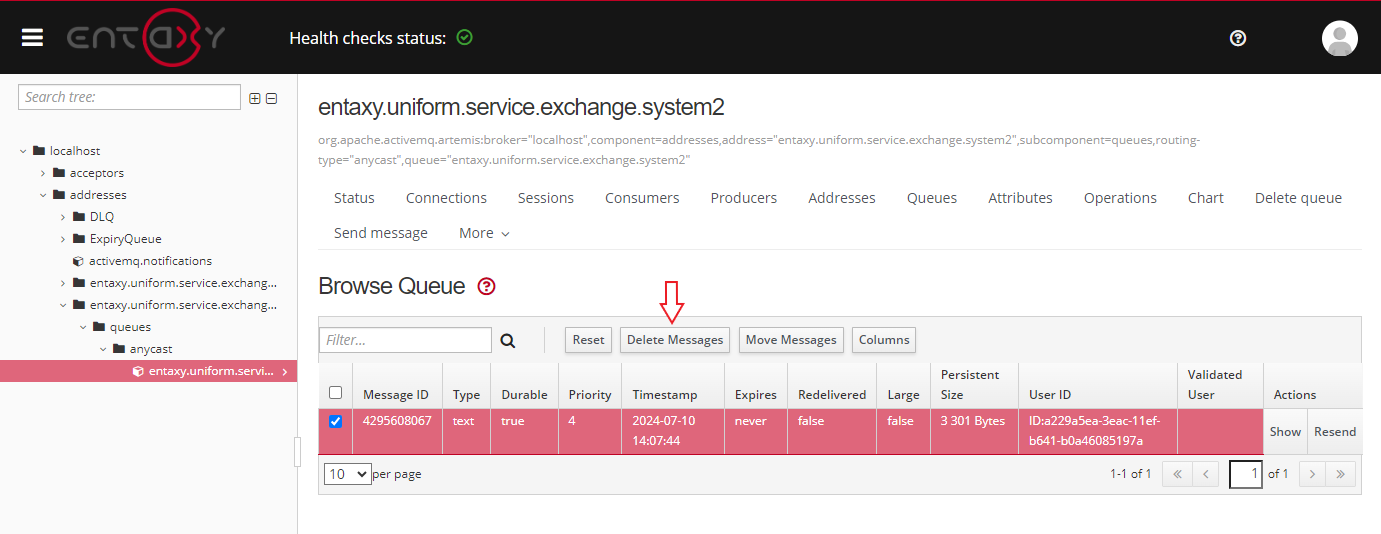This screenshot has width=1381, height=534.
Task: Toggle the select-all messages header checkbox
Action: point(335,393)
